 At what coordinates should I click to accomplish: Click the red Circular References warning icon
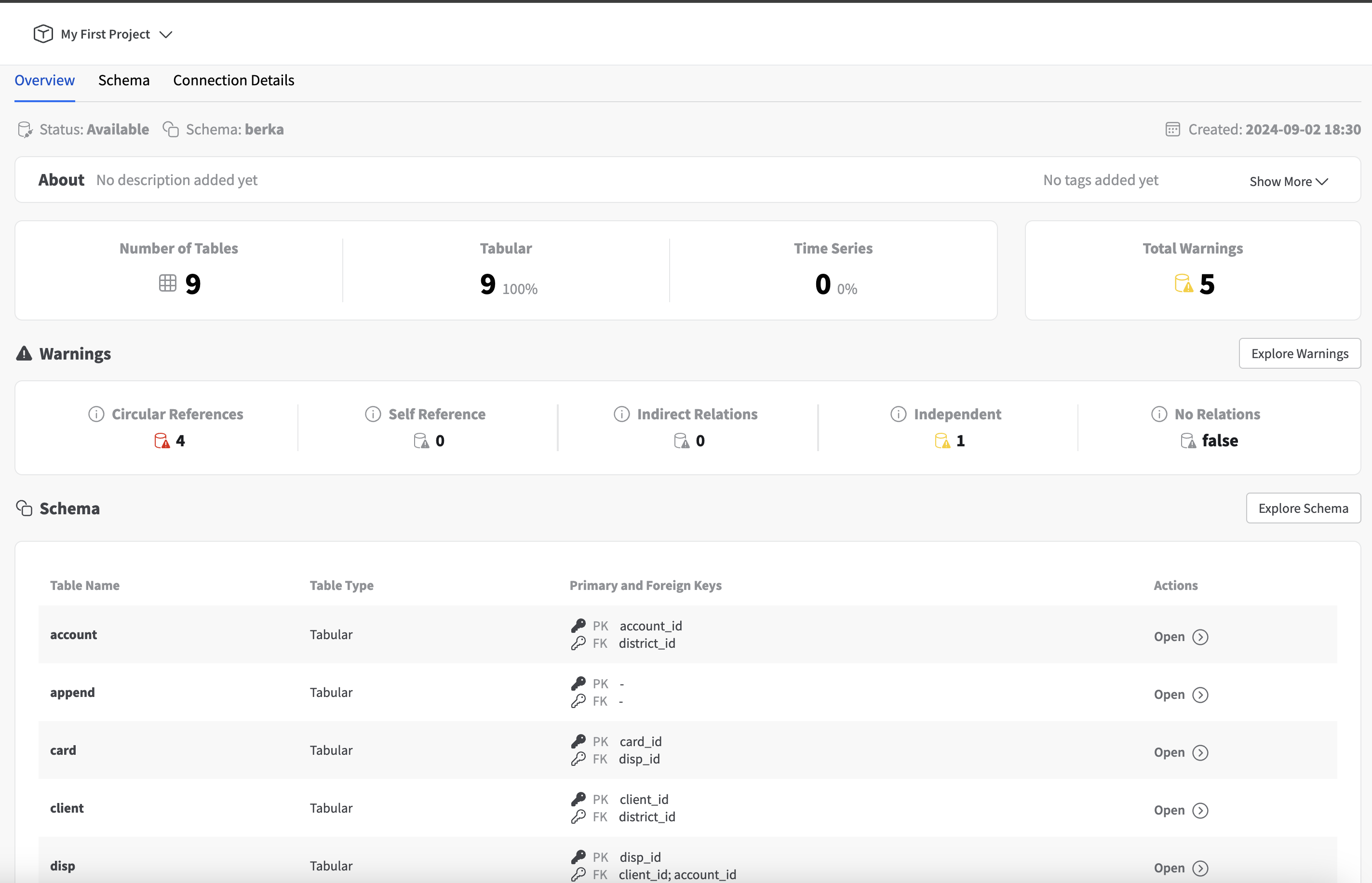click(162, 441)
